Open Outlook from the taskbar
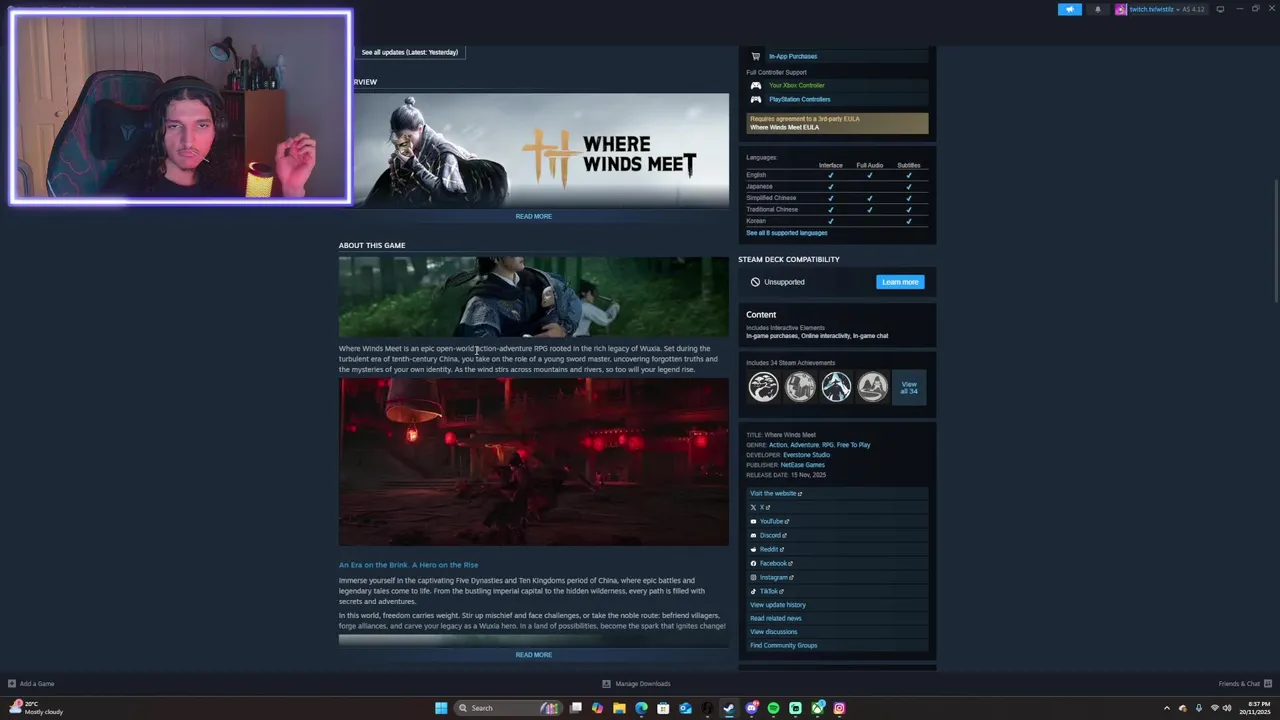1280x720 pixels. click(685, 708)
